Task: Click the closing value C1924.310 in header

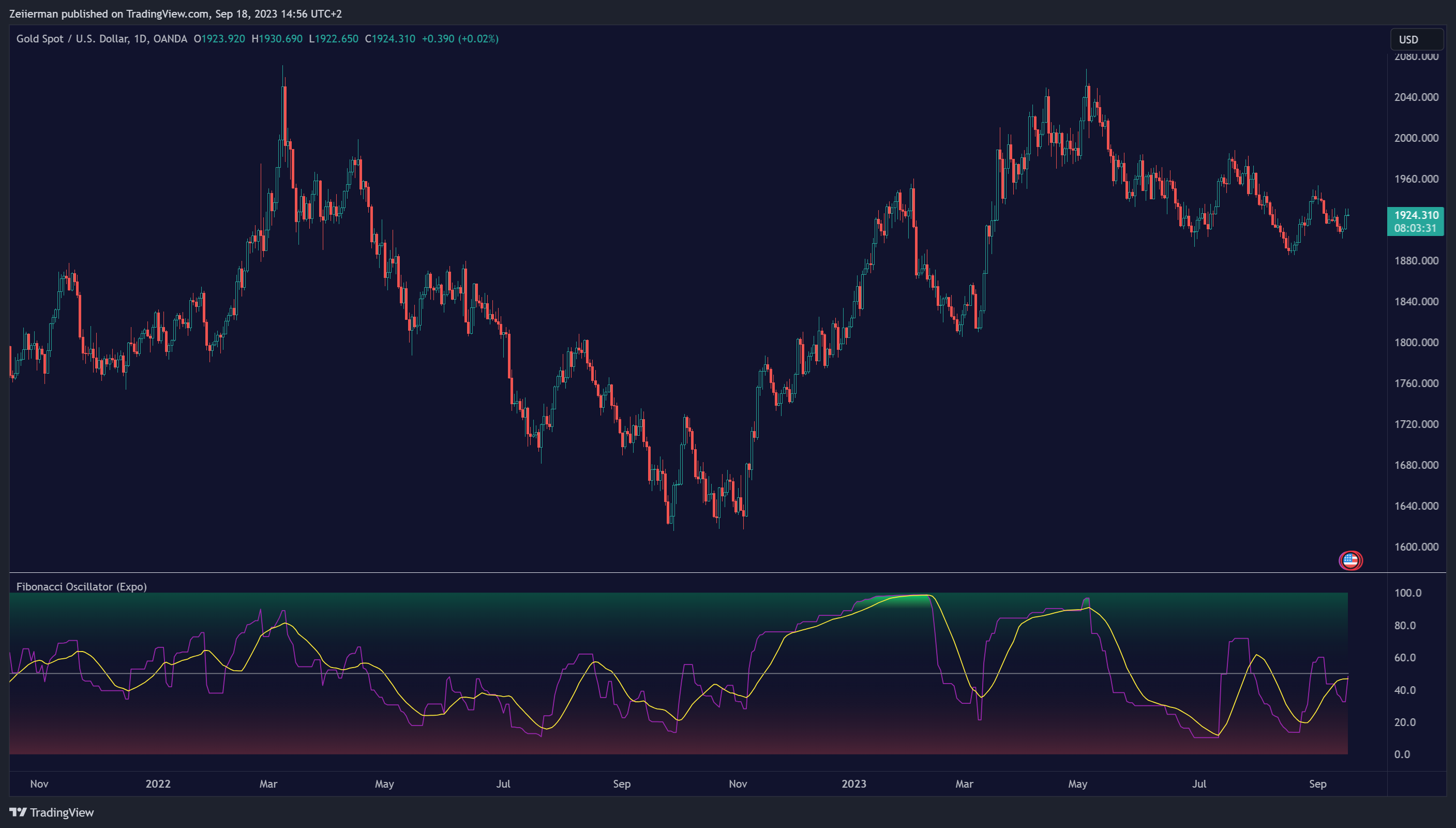Action: [x=390, y=39]
